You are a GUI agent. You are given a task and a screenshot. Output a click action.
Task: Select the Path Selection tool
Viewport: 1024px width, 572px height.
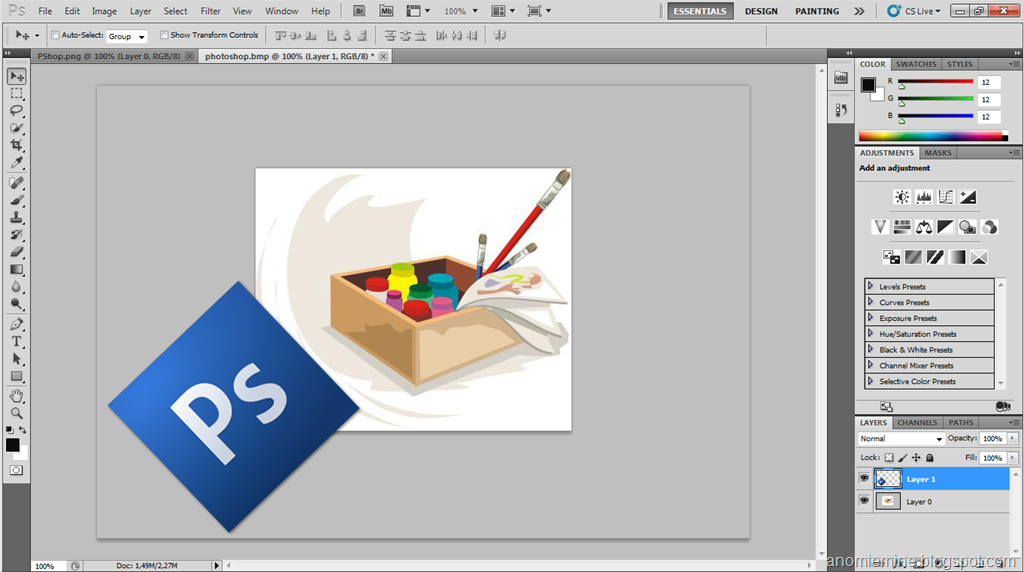pos(16,358)
